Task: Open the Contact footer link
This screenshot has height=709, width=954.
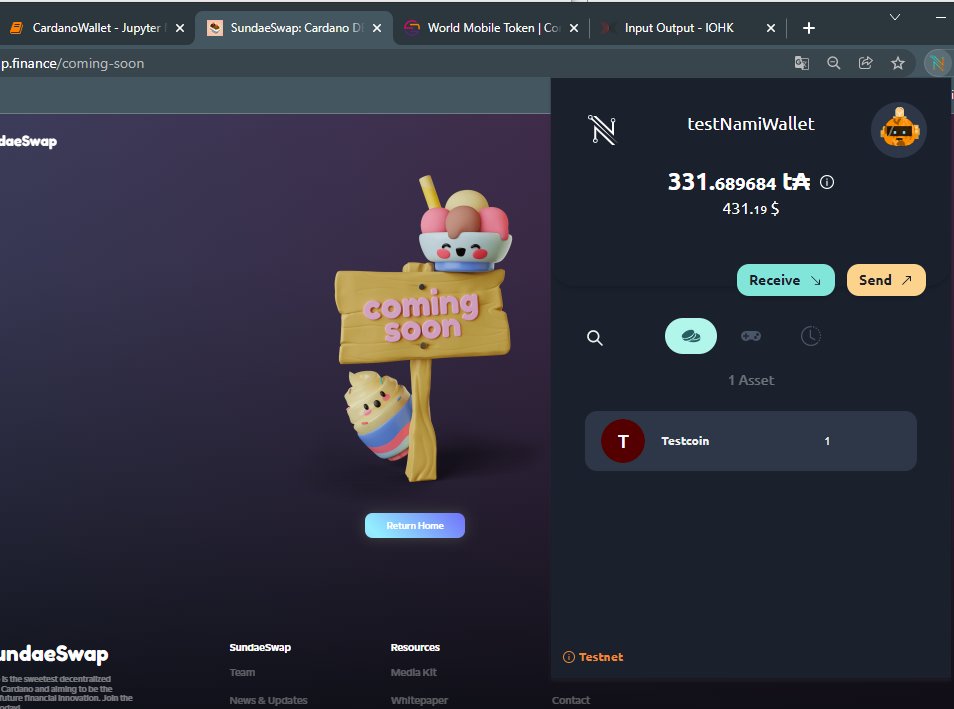Action: pos(571,700)
